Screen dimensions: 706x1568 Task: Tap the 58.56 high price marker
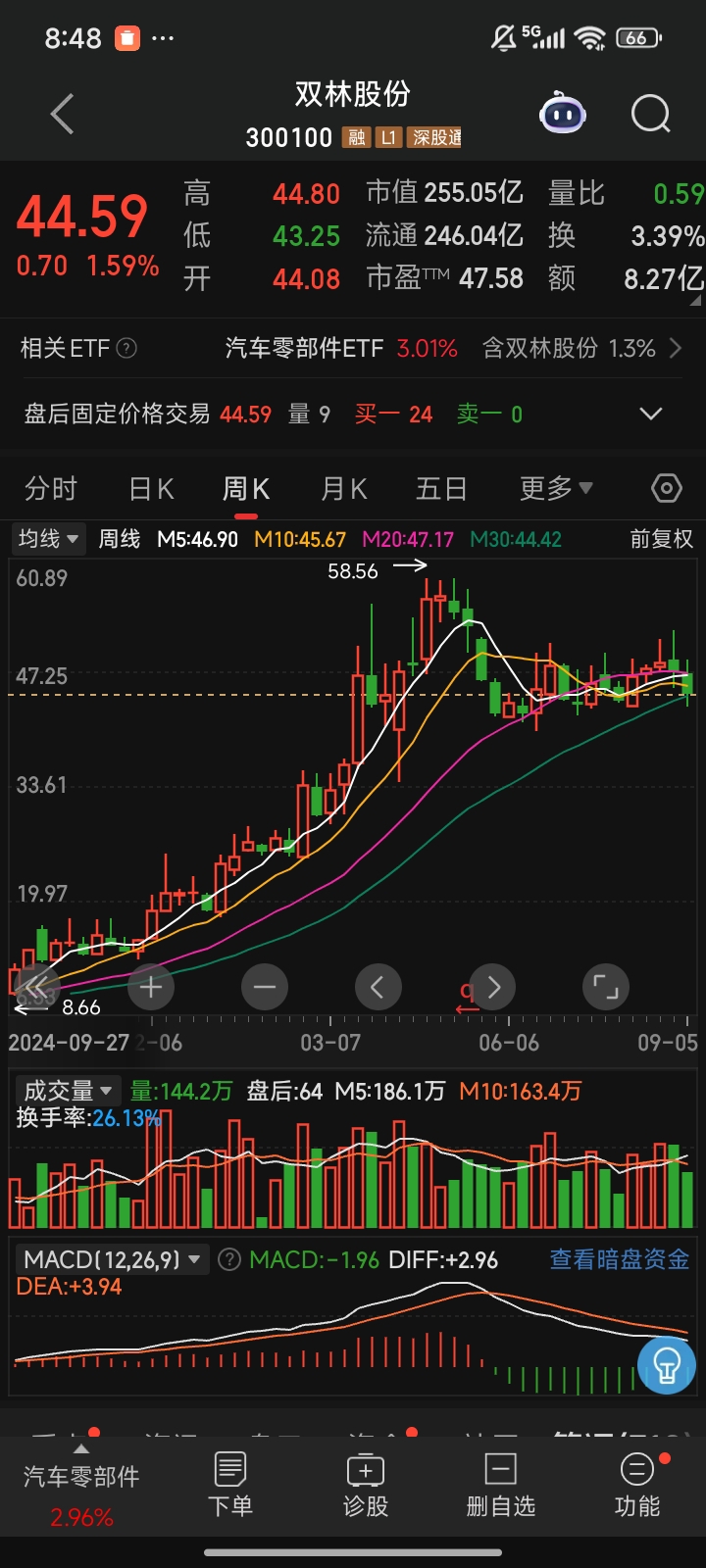pyautogui.click(x=353, y=570)
